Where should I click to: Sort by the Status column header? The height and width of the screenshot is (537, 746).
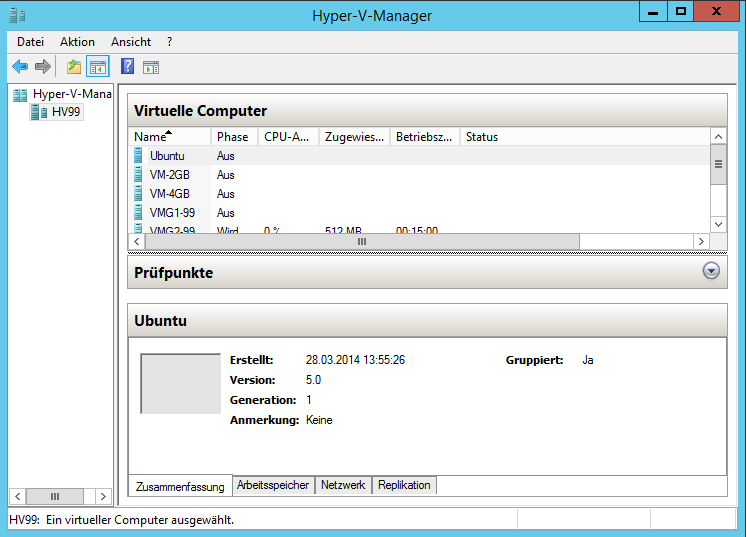pos(585,137)
